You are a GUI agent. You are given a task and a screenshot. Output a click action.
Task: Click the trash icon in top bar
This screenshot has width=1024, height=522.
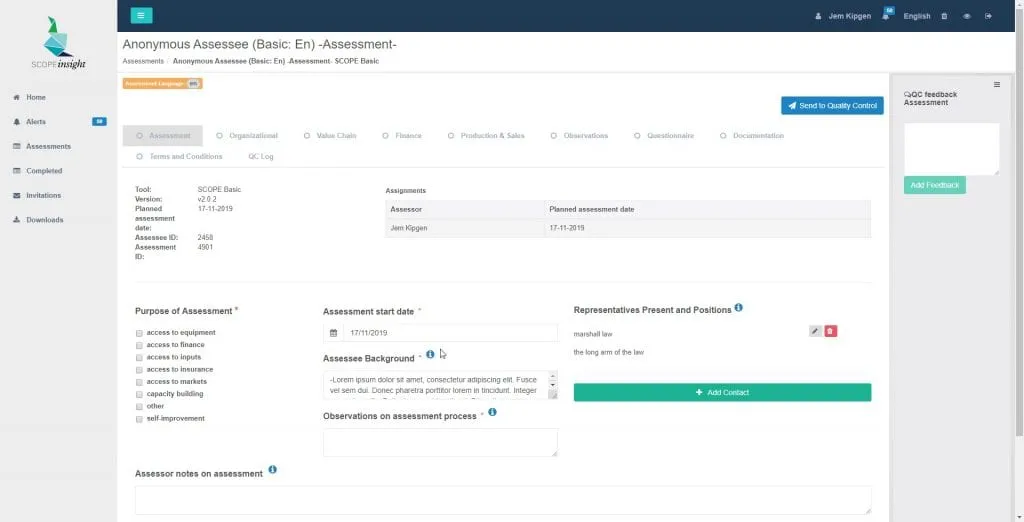click(944, 16)
